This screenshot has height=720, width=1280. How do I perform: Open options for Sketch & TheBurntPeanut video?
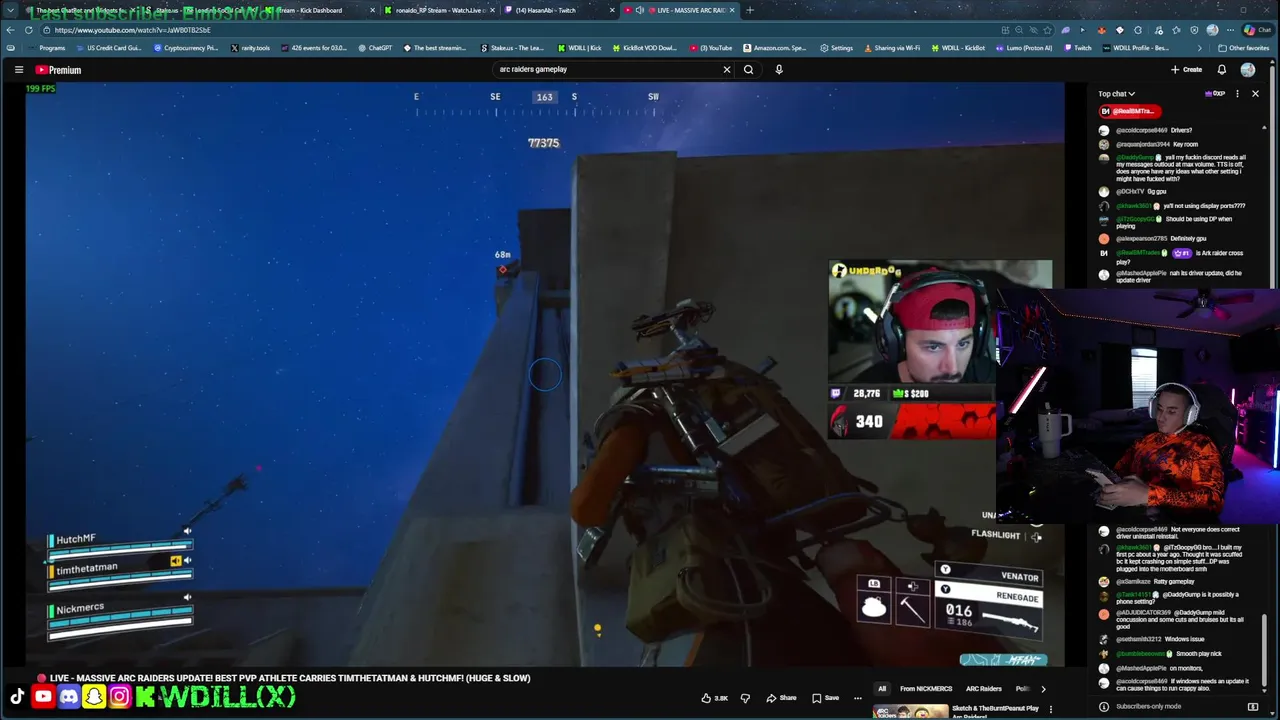pyautogui.click(x=1050, y=709)
